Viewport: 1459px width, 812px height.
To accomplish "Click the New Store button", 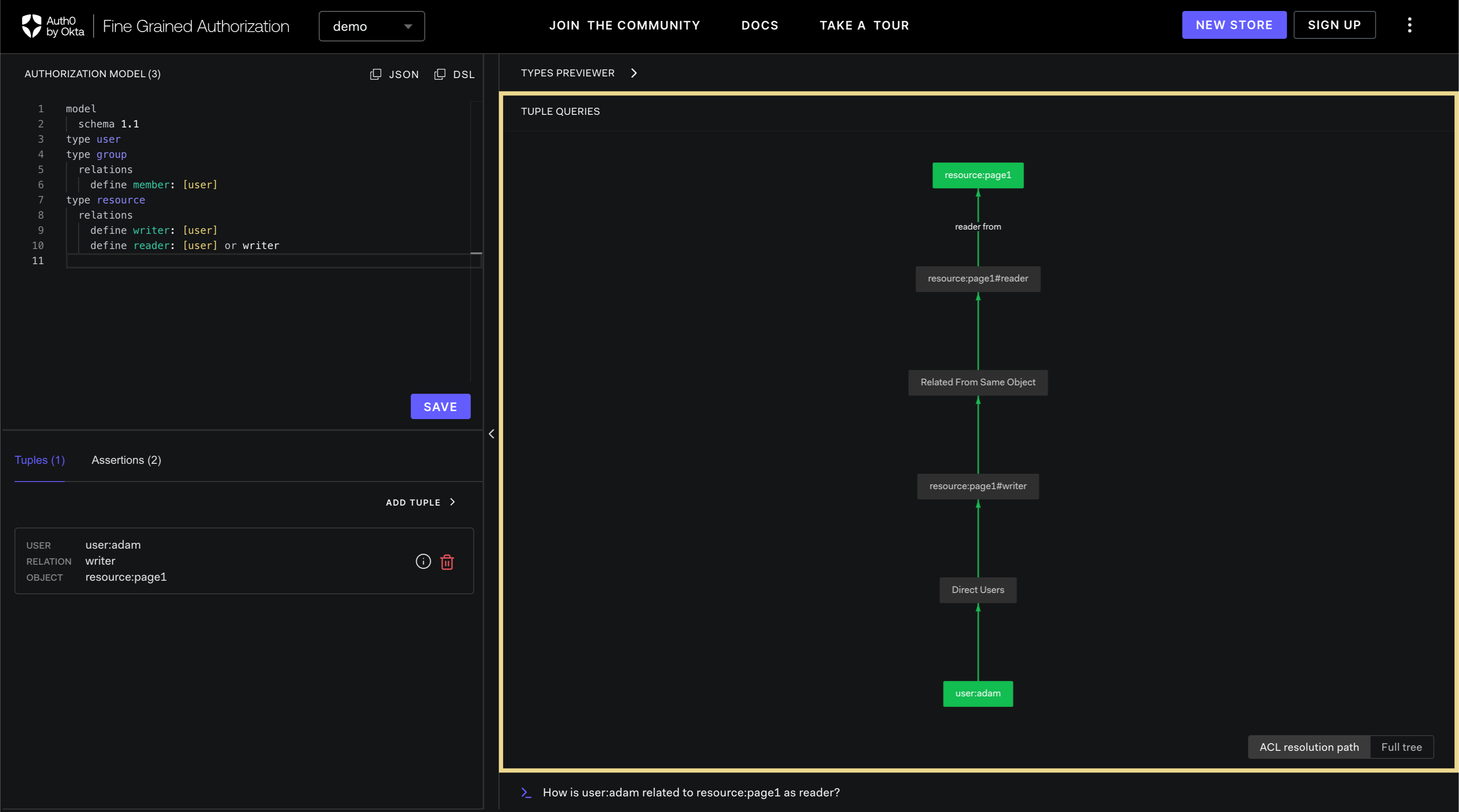I will pyautogui.click(x=1234, y=25).
